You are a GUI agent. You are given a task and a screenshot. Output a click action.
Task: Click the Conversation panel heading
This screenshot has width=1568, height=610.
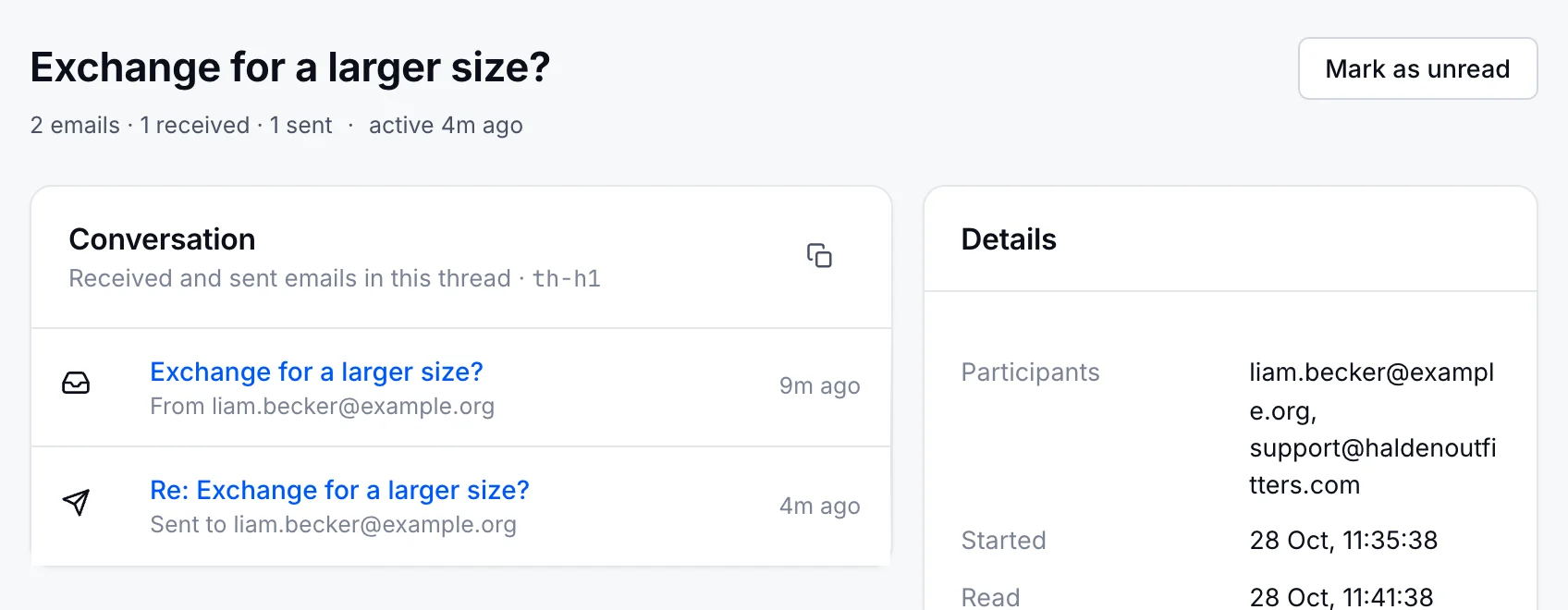(x=162, y=239)
